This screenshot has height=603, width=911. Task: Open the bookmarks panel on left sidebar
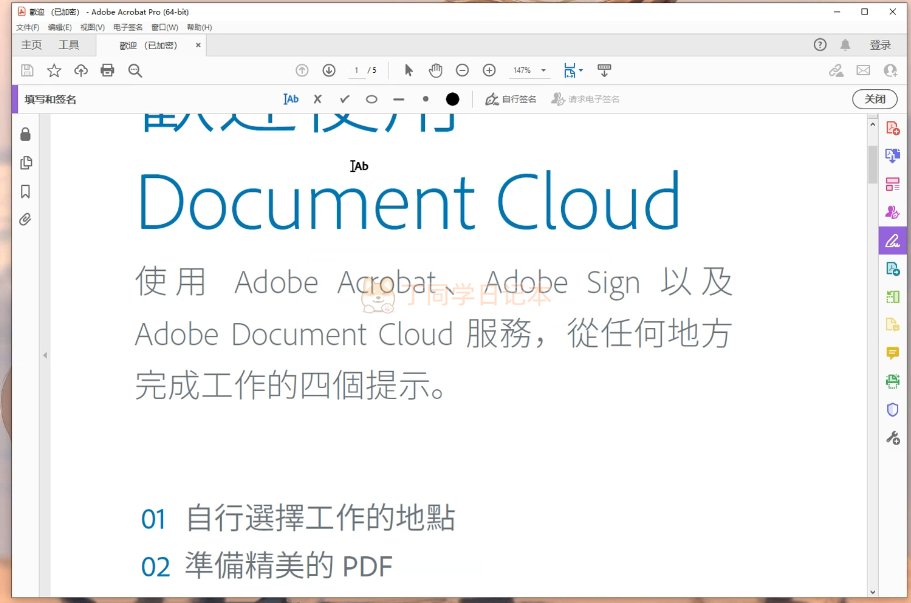click(26, 191)
